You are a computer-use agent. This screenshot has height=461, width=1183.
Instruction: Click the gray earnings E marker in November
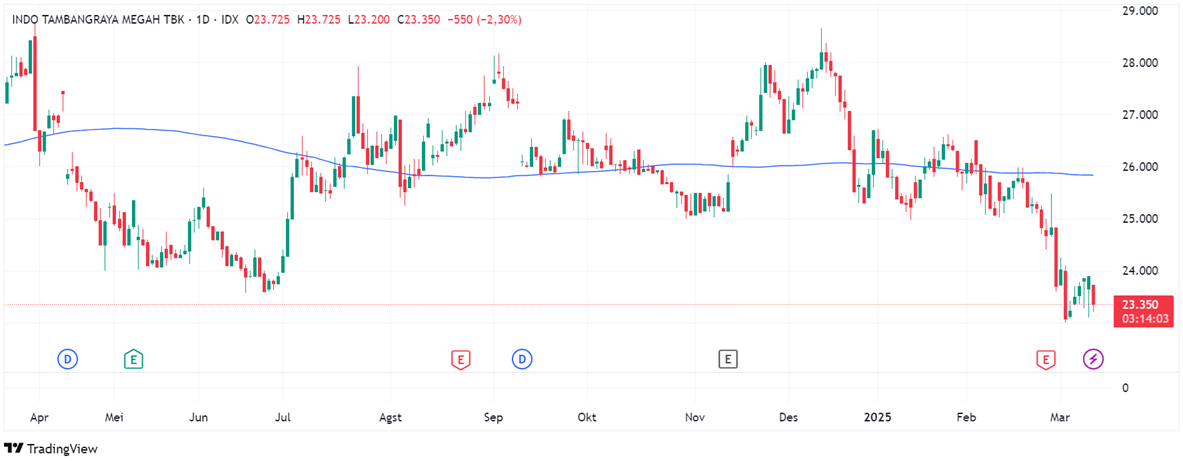click(x=727, y=360)
